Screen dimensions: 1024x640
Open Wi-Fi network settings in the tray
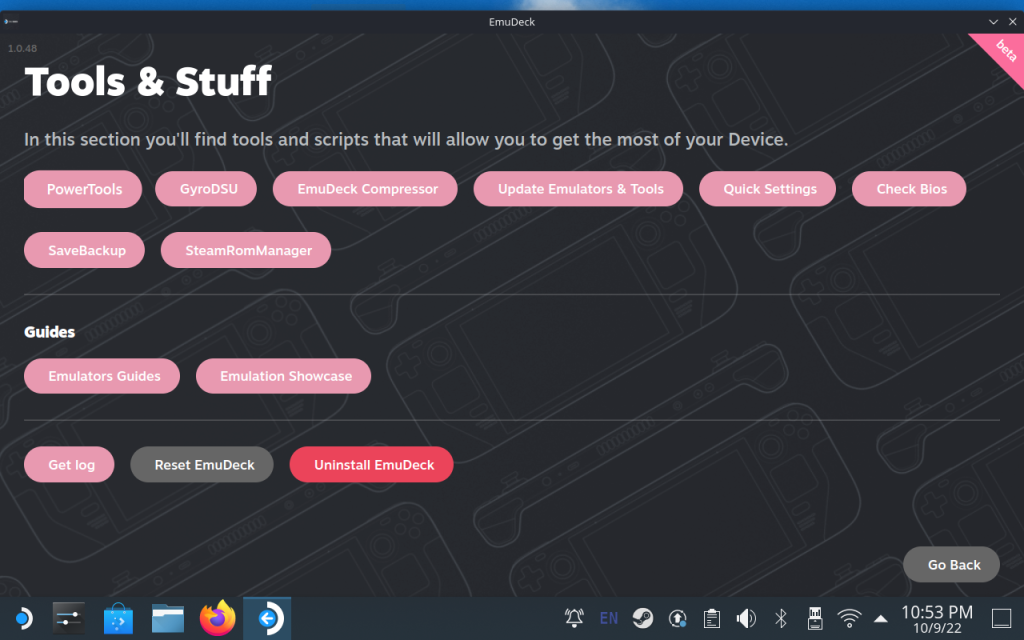[849, 618]
